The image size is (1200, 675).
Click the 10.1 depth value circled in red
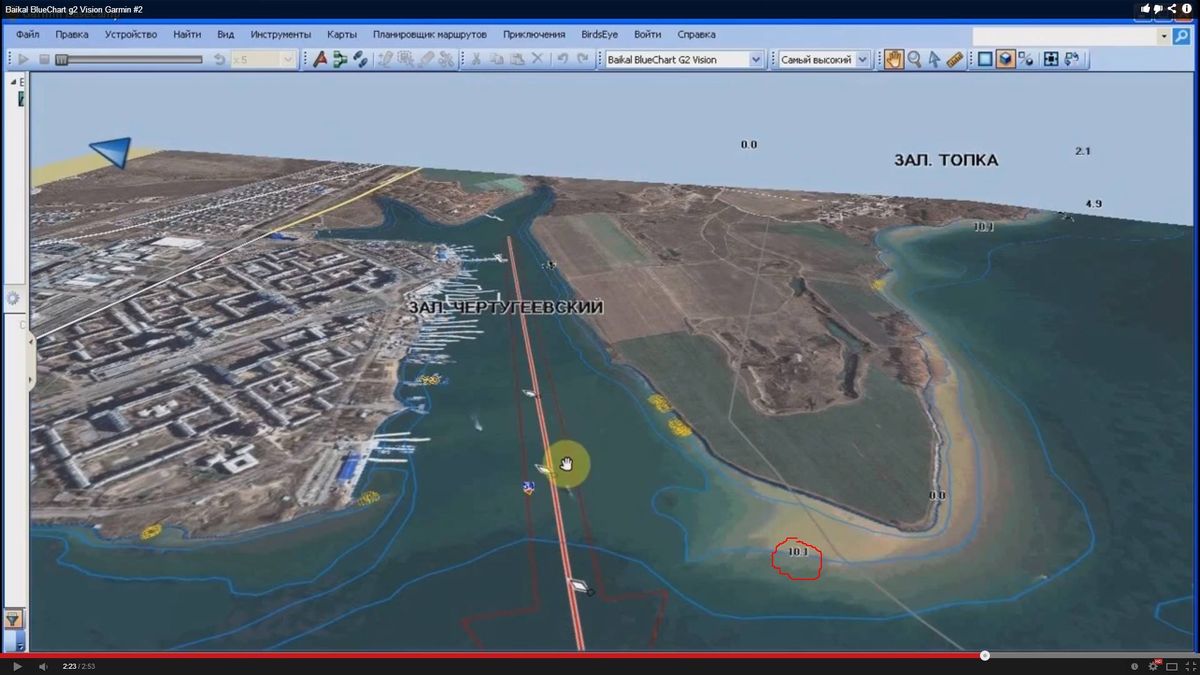tap(797, 552)
